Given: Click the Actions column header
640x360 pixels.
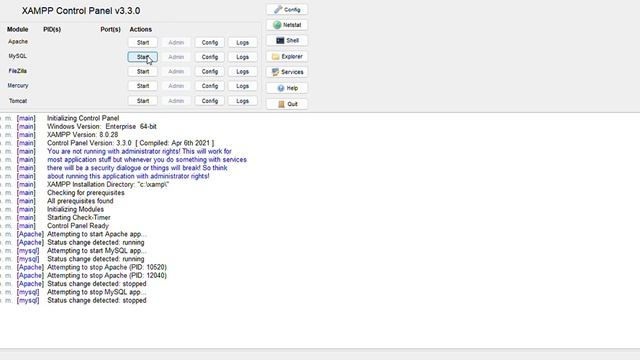Looking at the screenshot, I should [x=141, y=29].
